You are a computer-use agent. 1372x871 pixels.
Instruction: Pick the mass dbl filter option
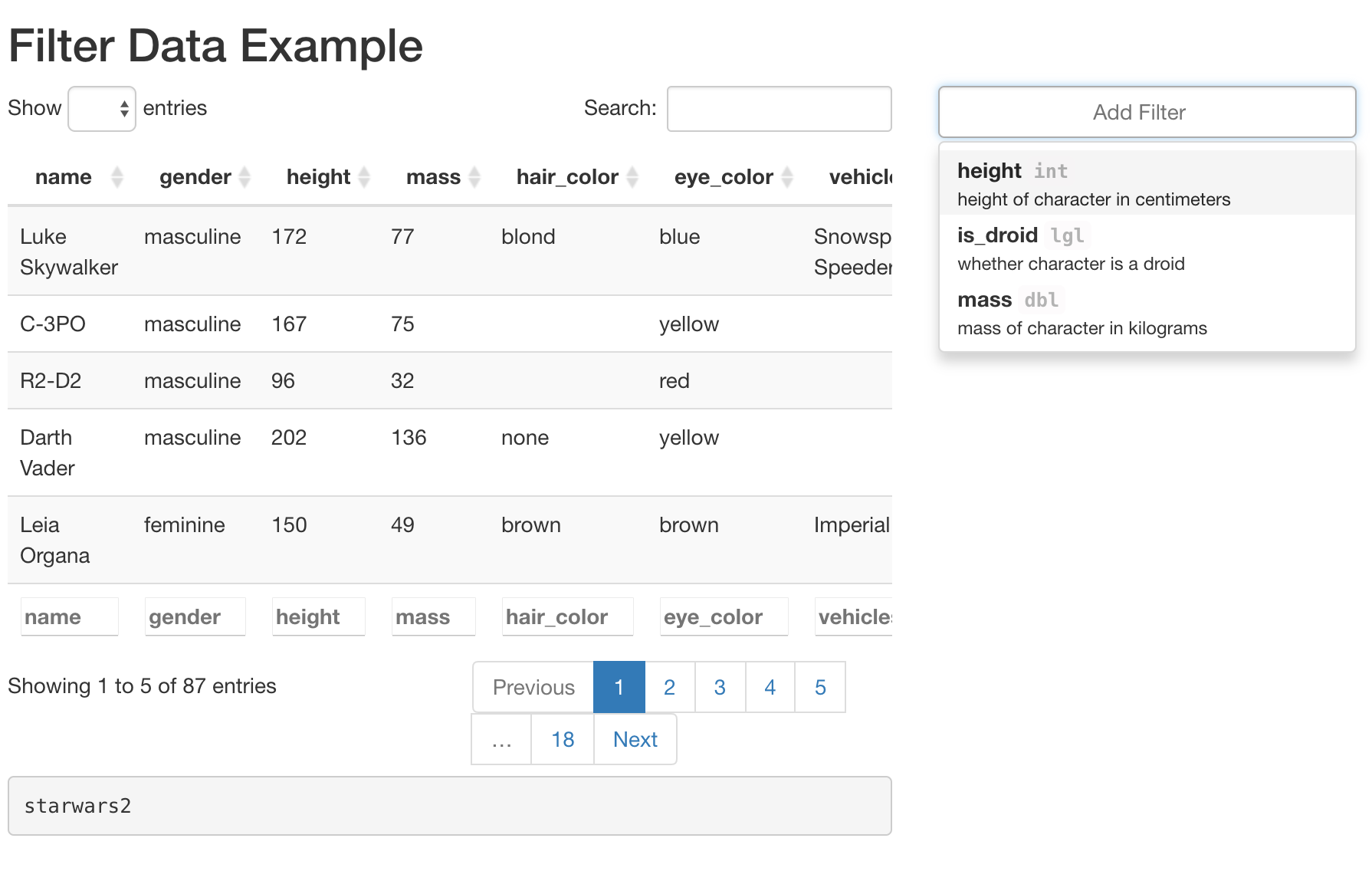click(1147, 312)
